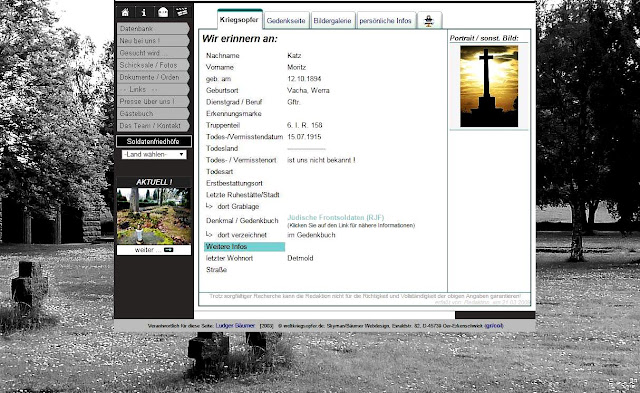This screenshot has height=393, width=640.
Task: Click the cross portrait image
Action: click(x=489, y=86)
